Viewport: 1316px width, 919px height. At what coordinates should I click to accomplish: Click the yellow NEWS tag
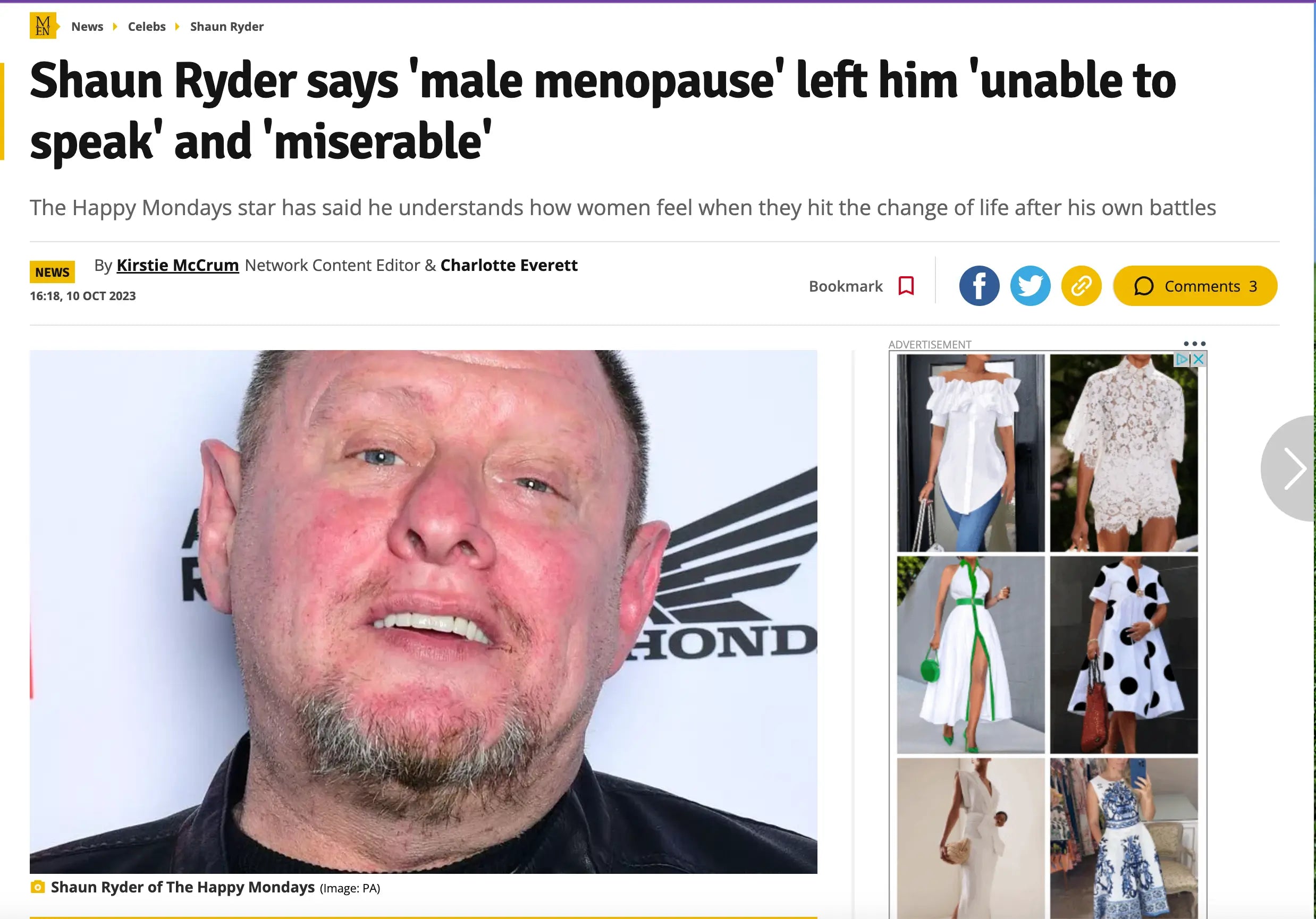[x=52, y=272]
